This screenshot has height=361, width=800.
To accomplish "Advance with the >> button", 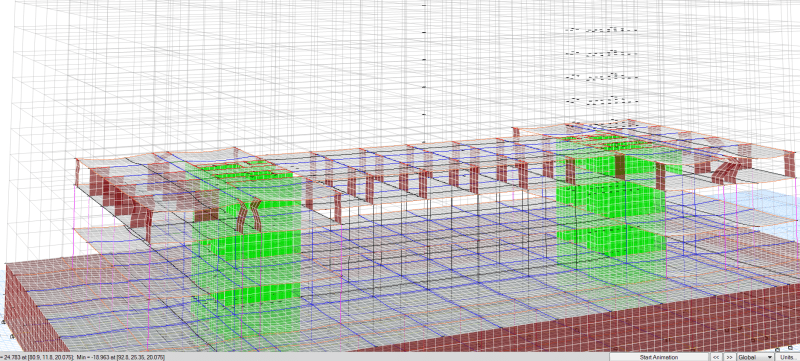I will 730,357.
